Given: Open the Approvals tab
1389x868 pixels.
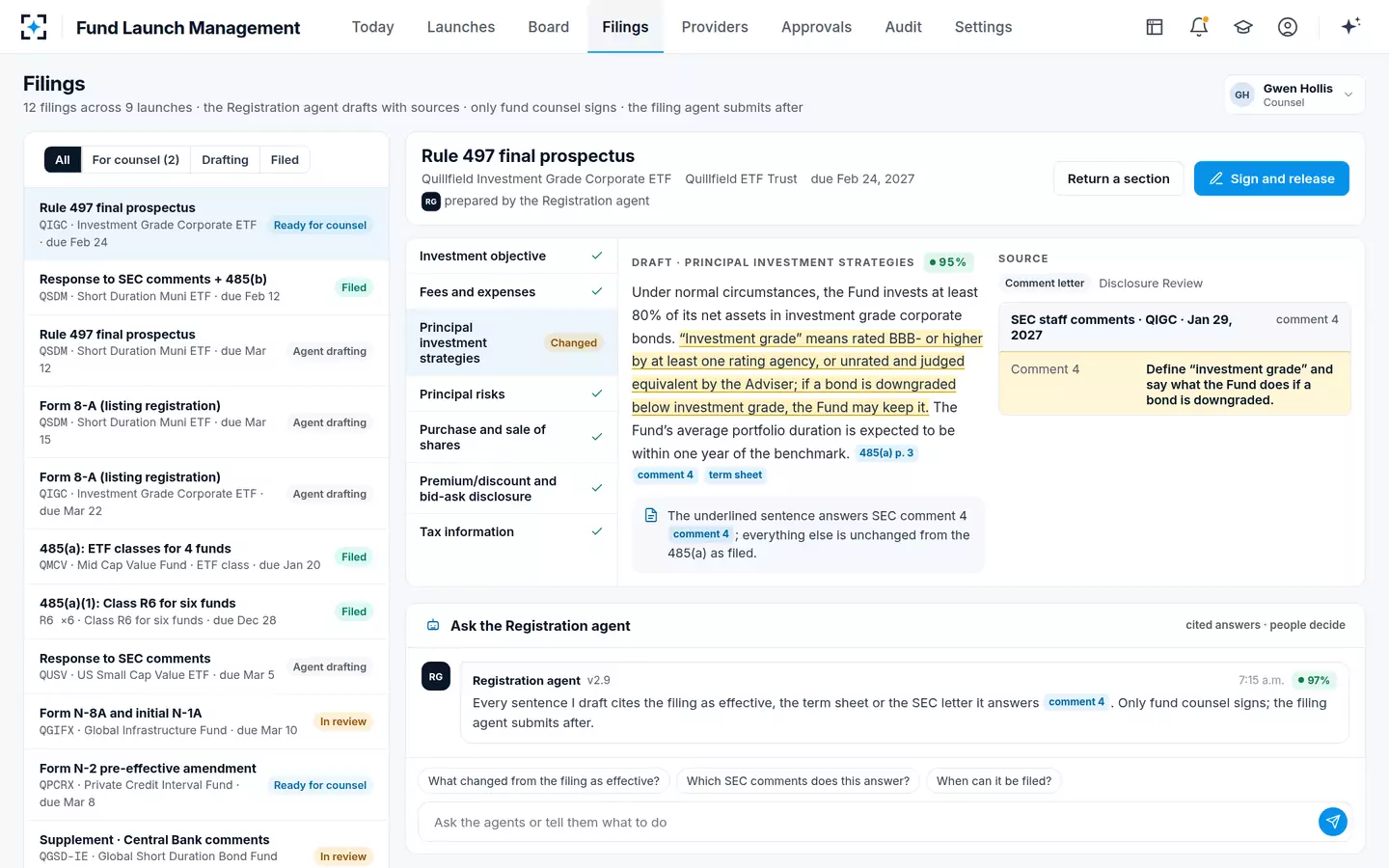Looking at the screenshot, I should [816, 27].
